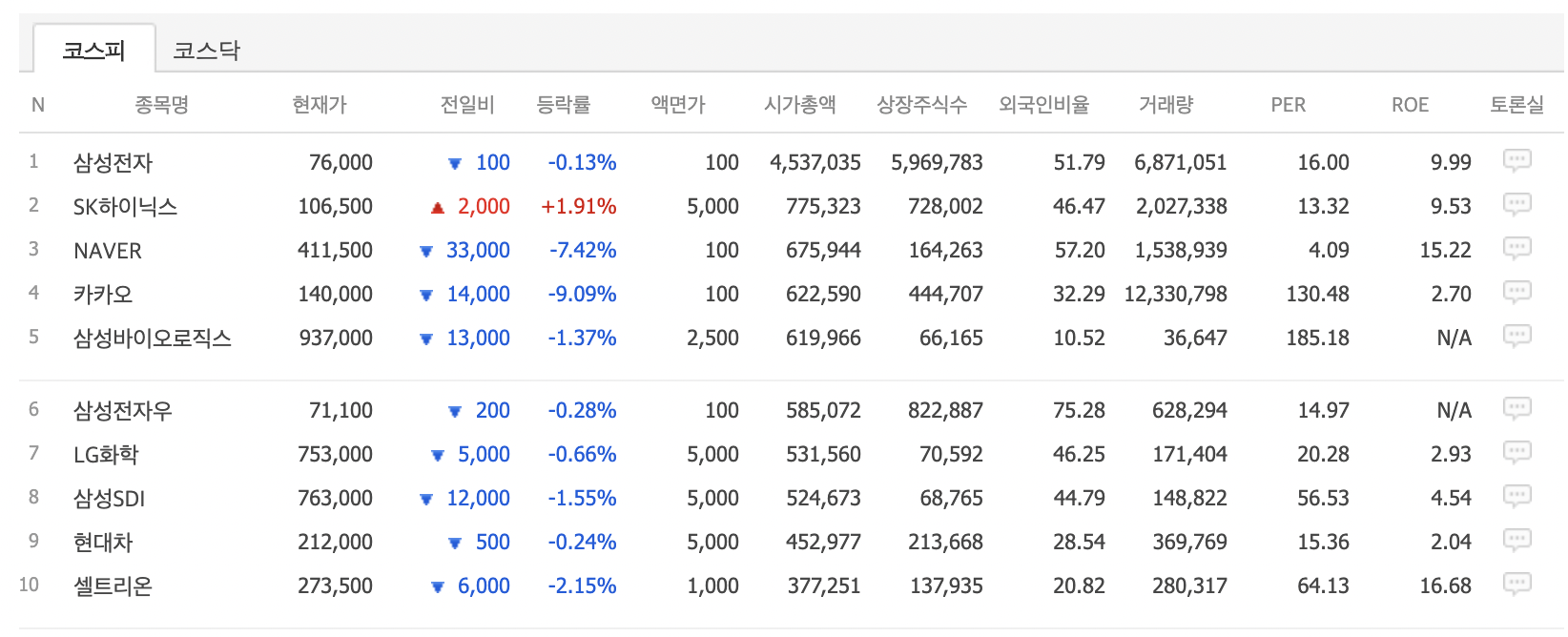This screenshot has height=637, width=1568.
Task: Switch to the 코스피 tab
Action: [94, 50]
